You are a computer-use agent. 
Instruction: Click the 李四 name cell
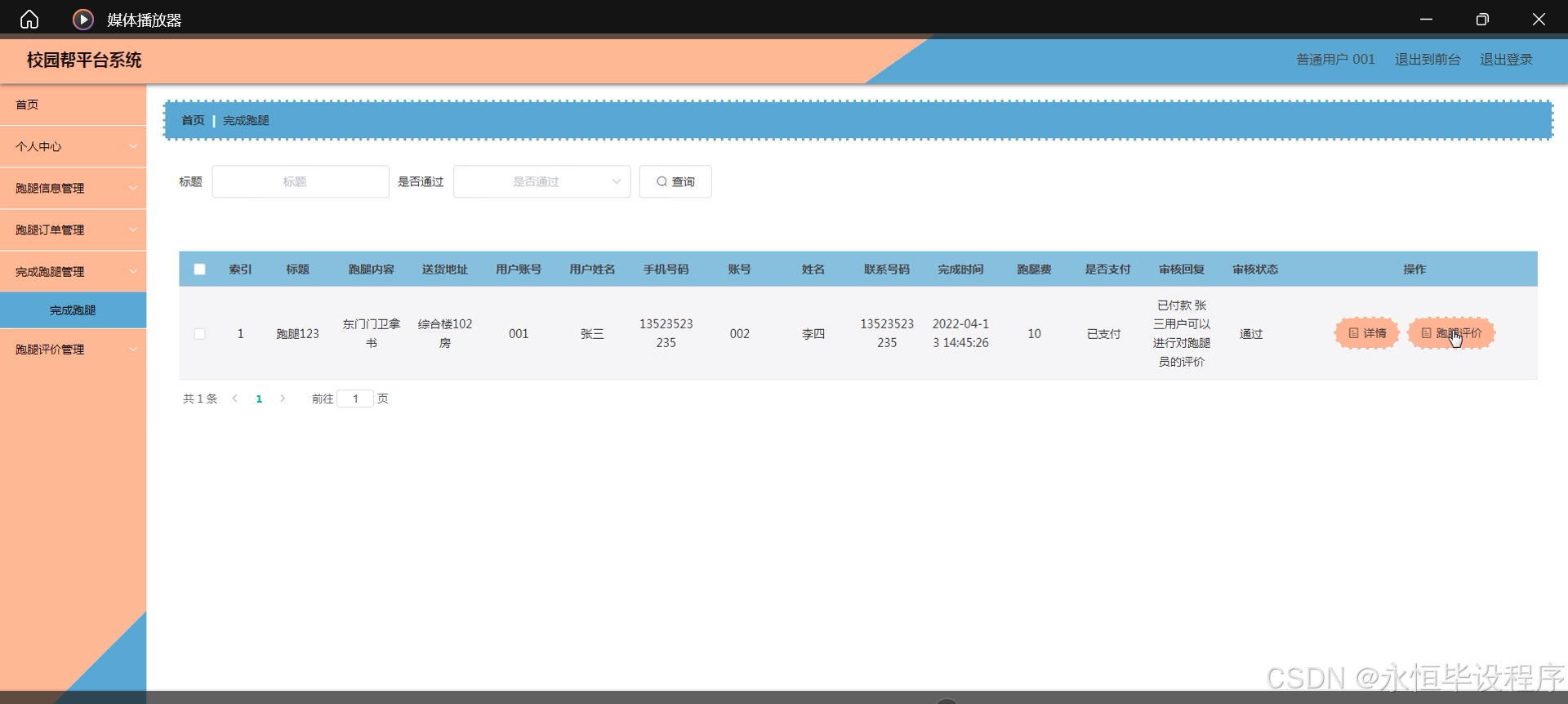click(x=813, y=333)
